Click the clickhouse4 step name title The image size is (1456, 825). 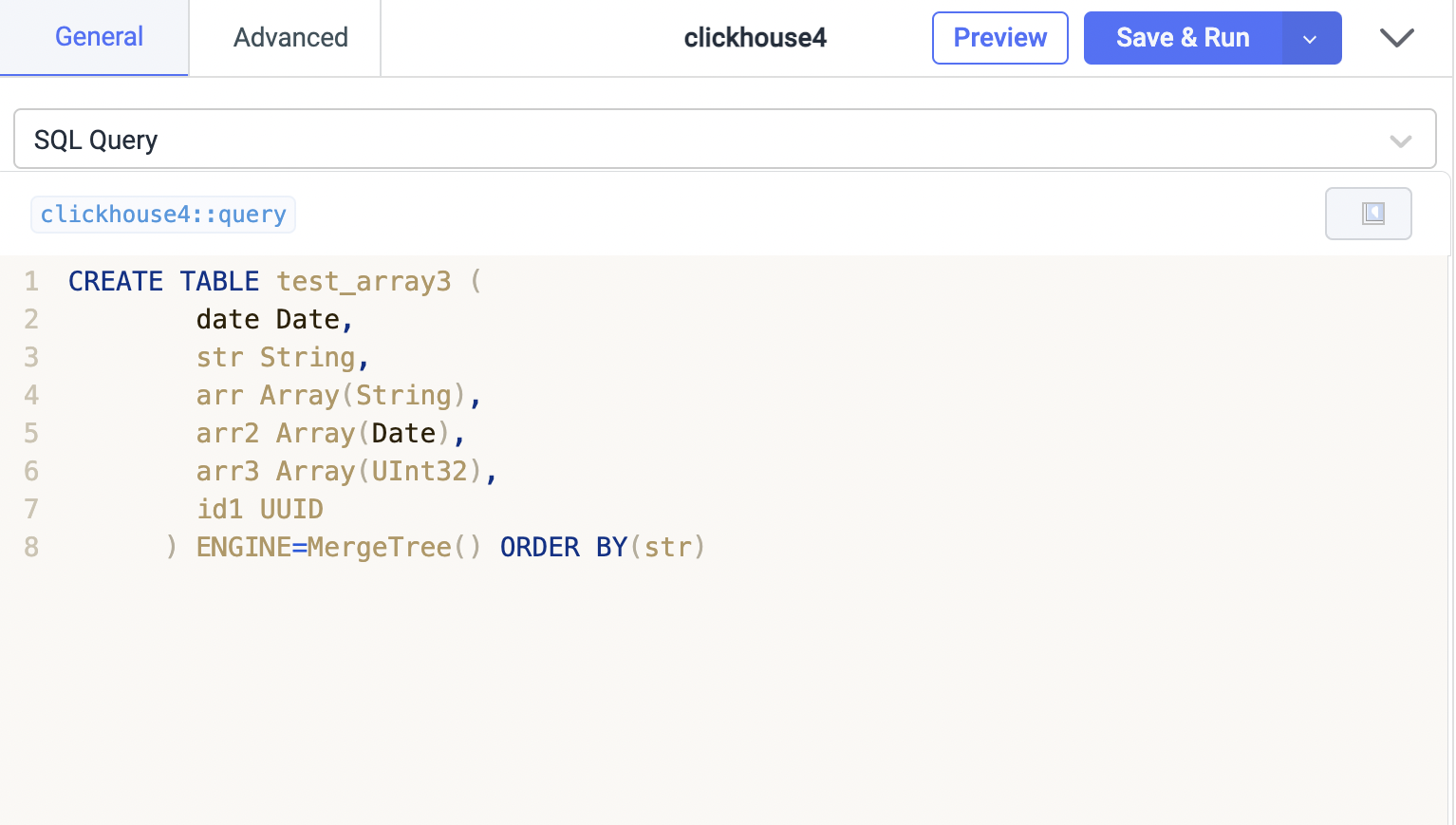coord(755,38)
